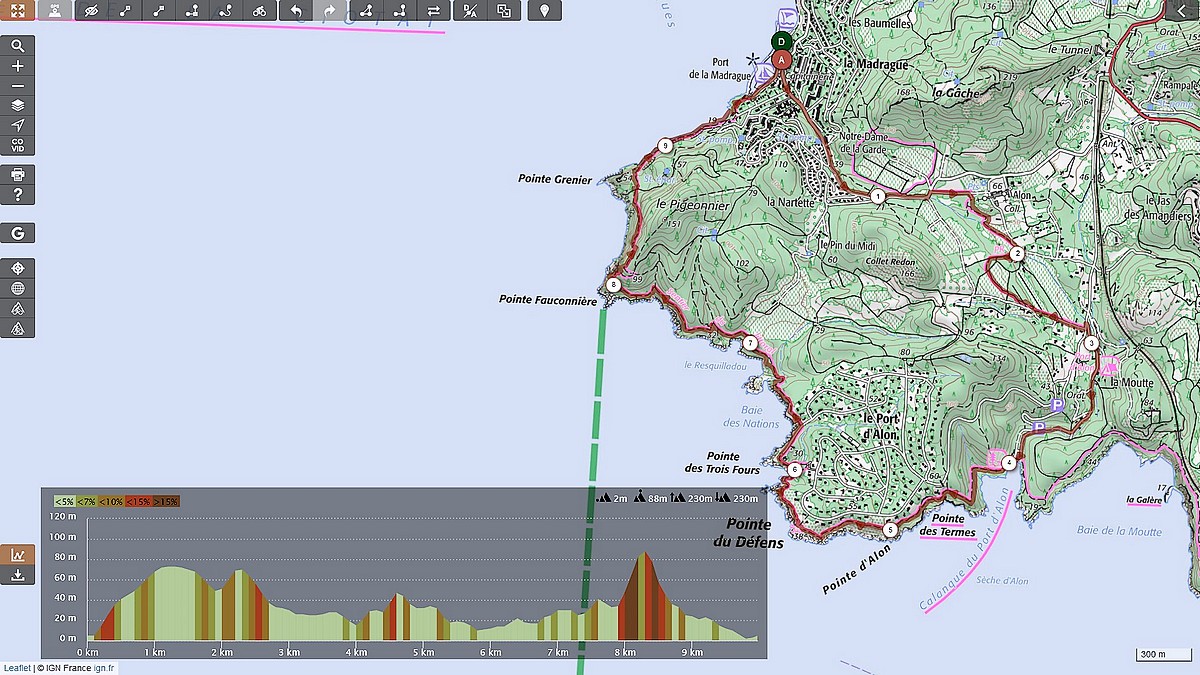Click the crosshair target button

pyautogui.click(x=18, y=268)
